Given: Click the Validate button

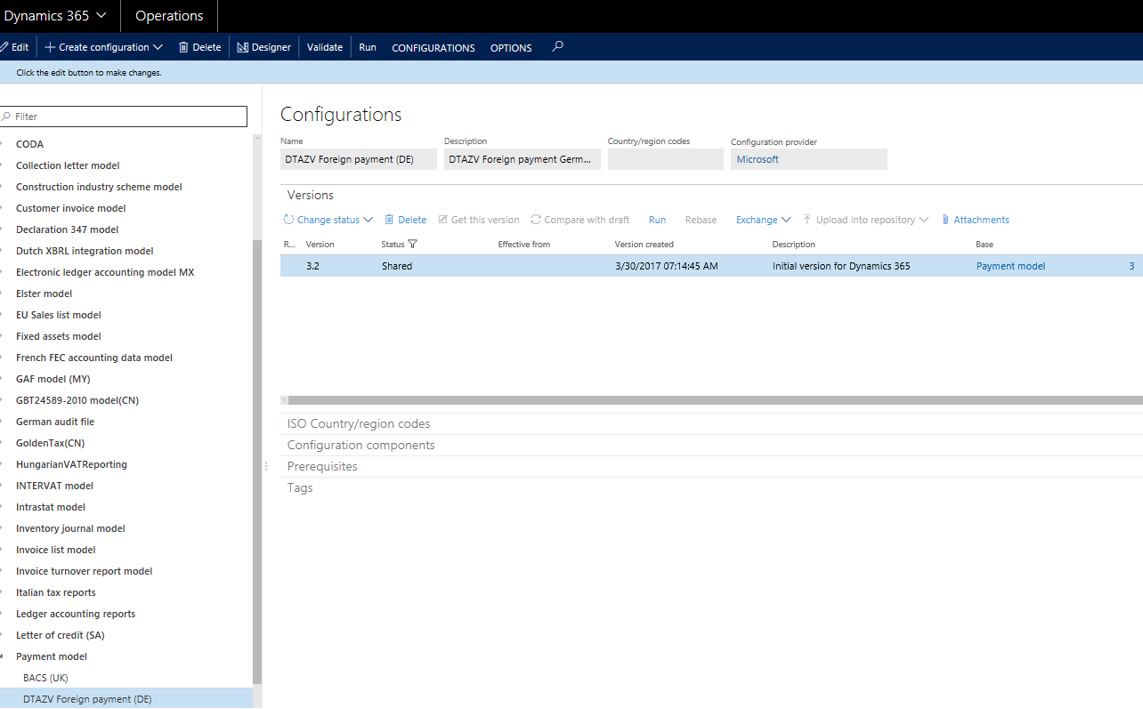Looking at the screenshot, I should click(x=324, y=47).
